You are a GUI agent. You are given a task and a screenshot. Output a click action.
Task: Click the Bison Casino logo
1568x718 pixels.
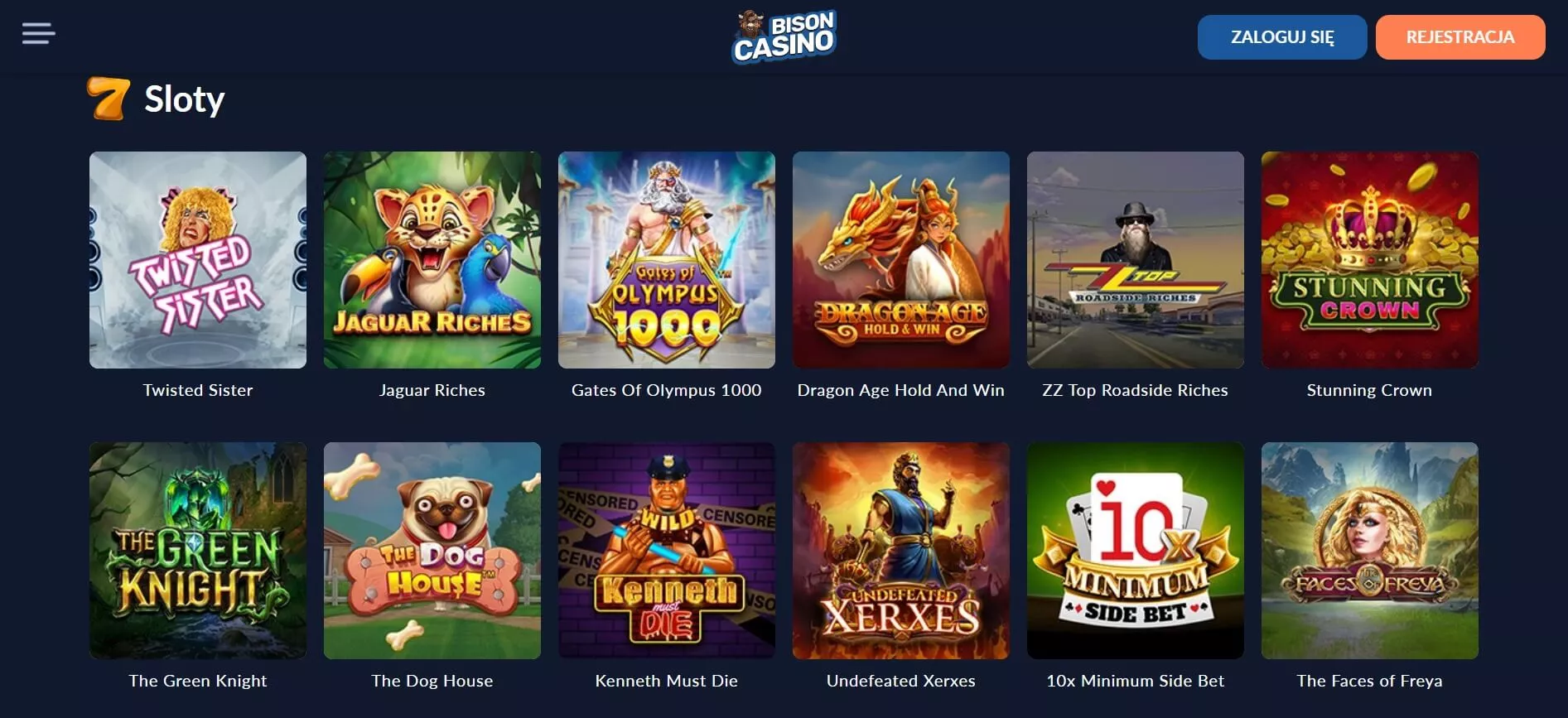pyautogui.click(x=784, y=36)
